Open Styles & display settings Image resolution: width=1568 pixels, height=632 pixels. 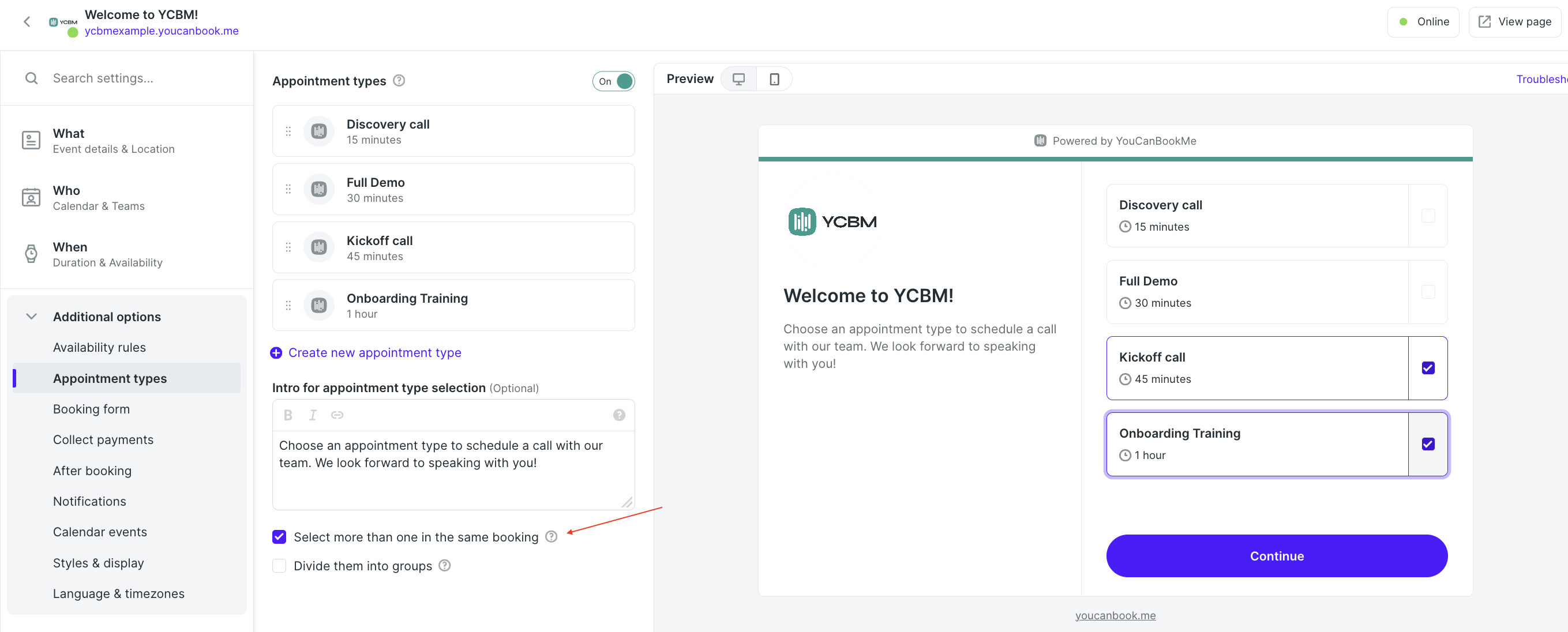(x=98, y=563)
